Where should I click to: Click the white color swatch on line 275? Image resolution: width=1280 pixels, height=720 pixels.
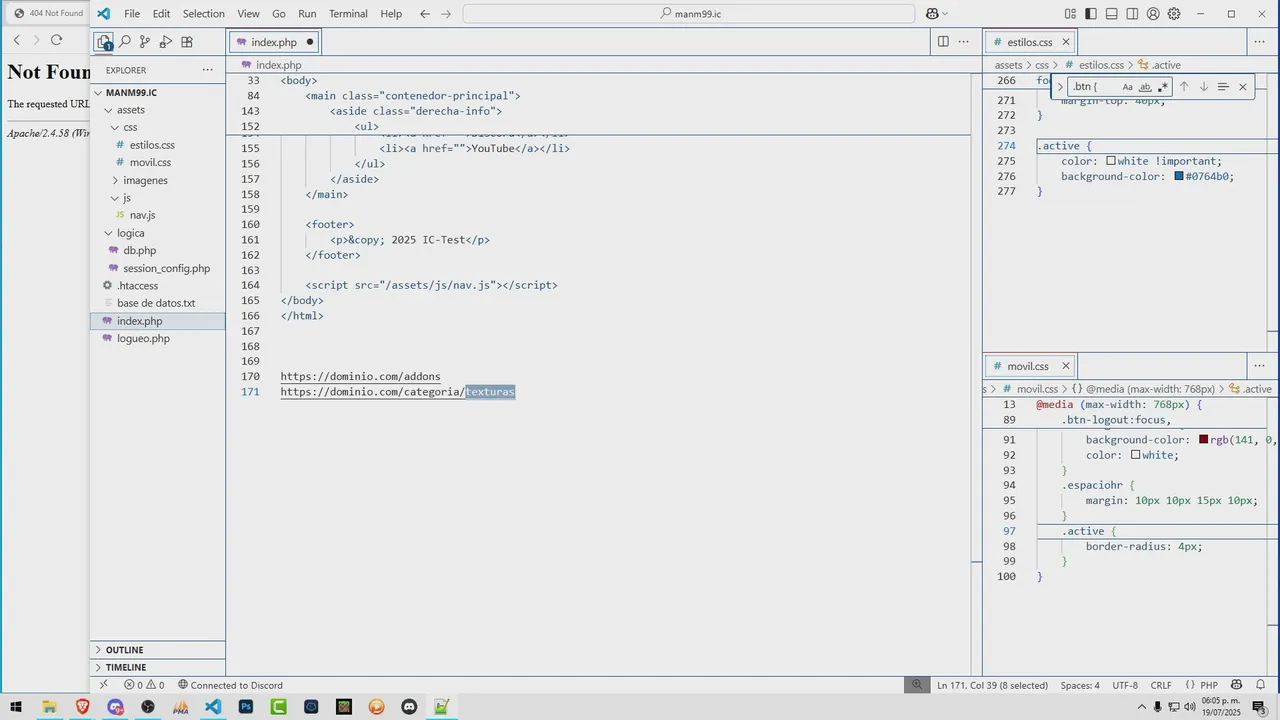point(1111,161)
